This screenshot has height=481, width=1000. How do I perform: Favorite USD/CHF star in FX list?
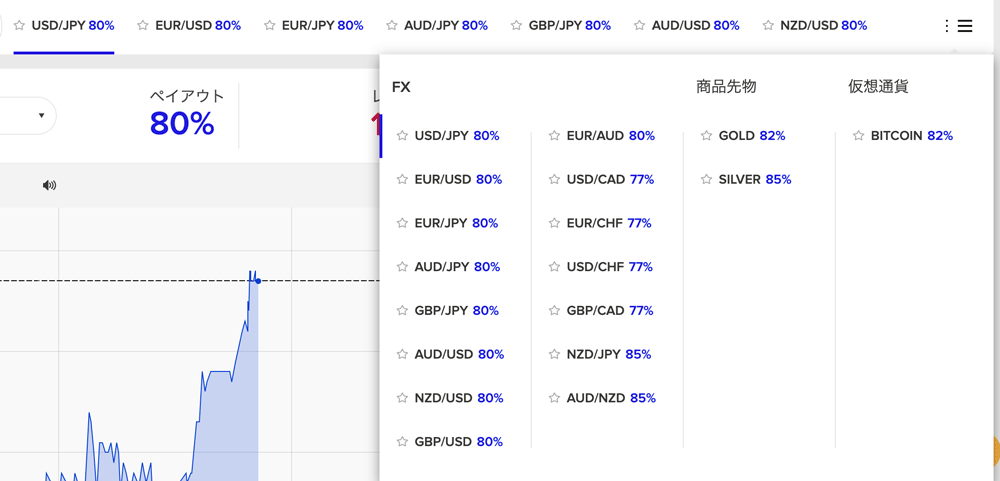[x=554, y=267]
